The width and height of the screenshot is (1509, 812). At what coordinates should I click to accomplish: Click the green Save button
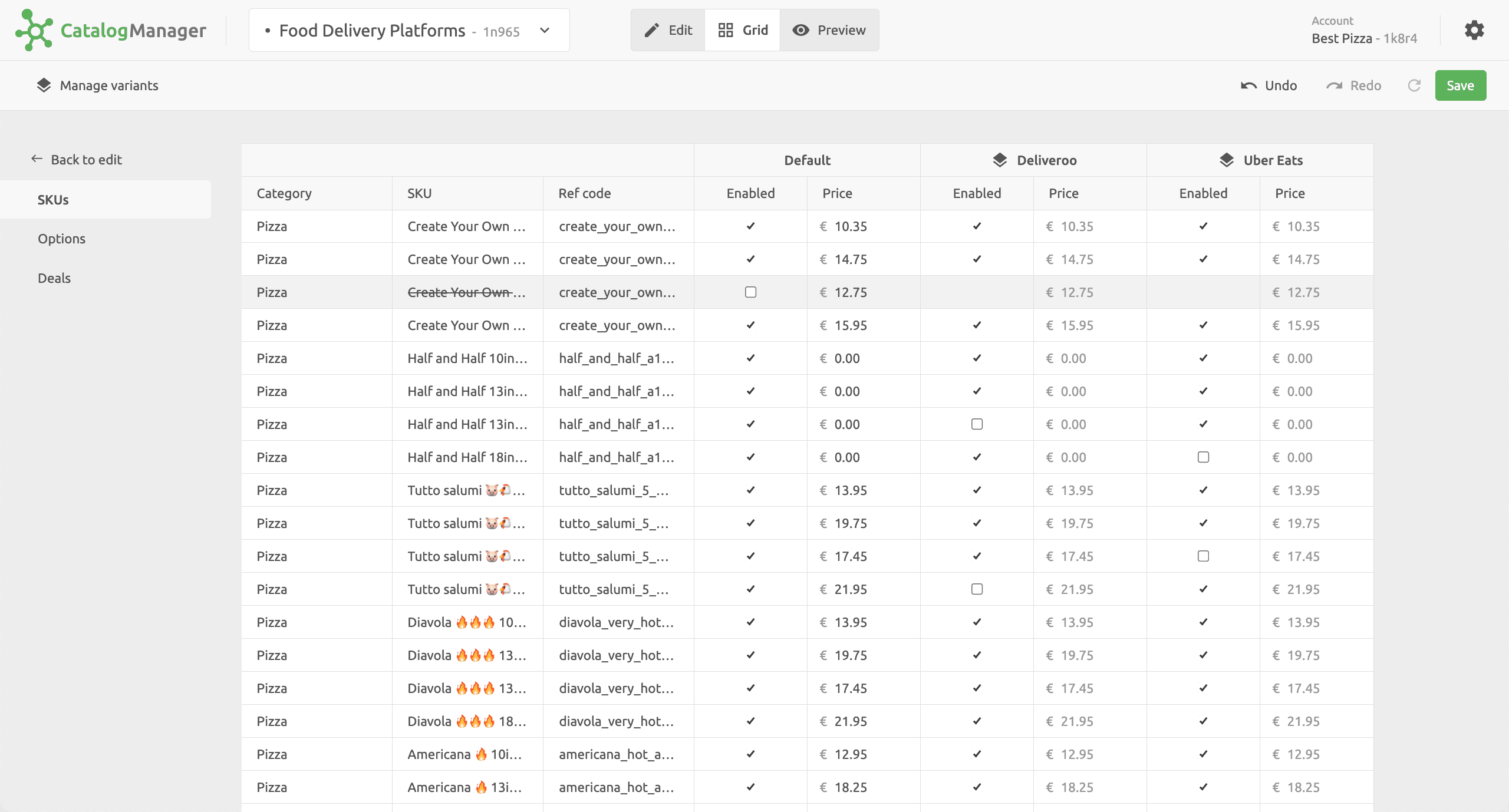[1460, 85]
